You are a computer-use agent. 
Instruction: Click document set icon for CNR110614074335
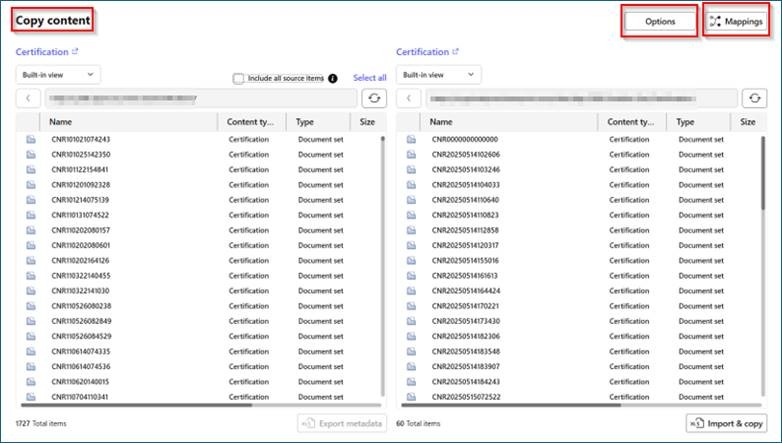[x=31, y=351]
